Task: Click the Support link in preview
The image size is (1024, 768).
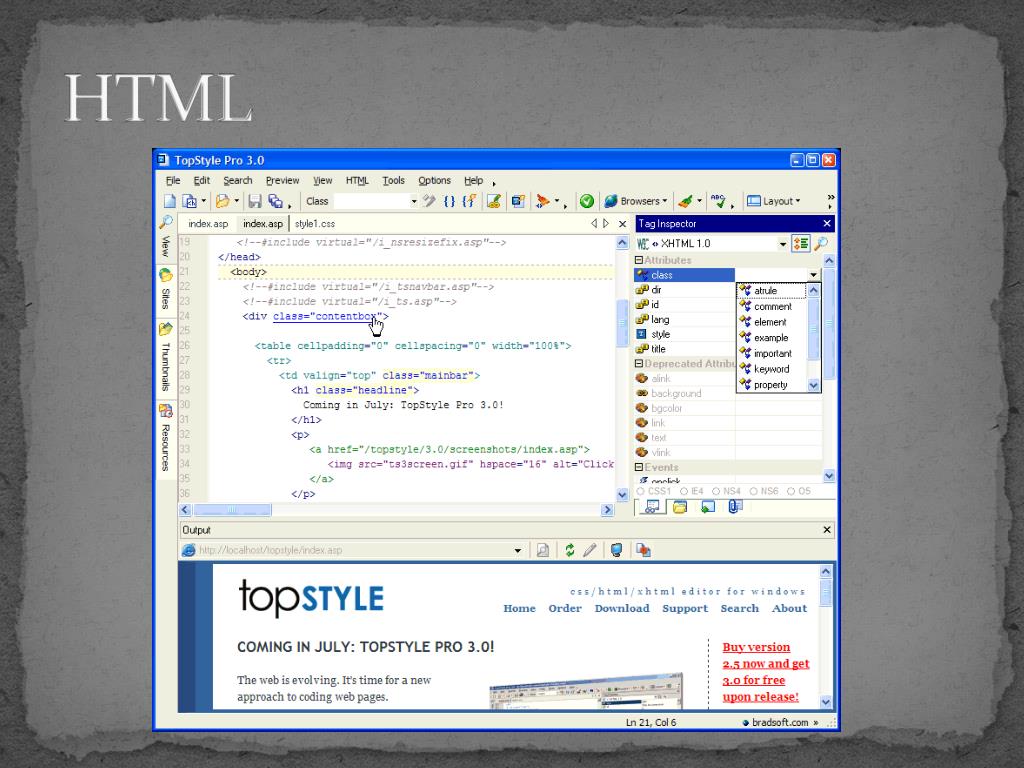Action: click(x=685, y=609)
